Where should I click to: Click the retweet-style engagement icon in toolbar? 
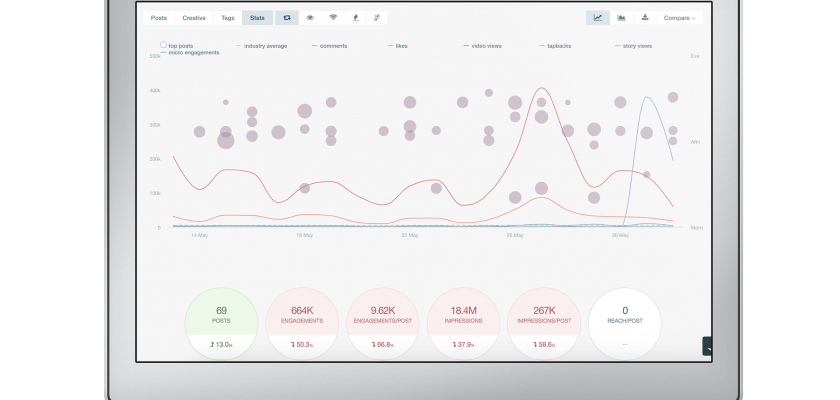point(286,18)
